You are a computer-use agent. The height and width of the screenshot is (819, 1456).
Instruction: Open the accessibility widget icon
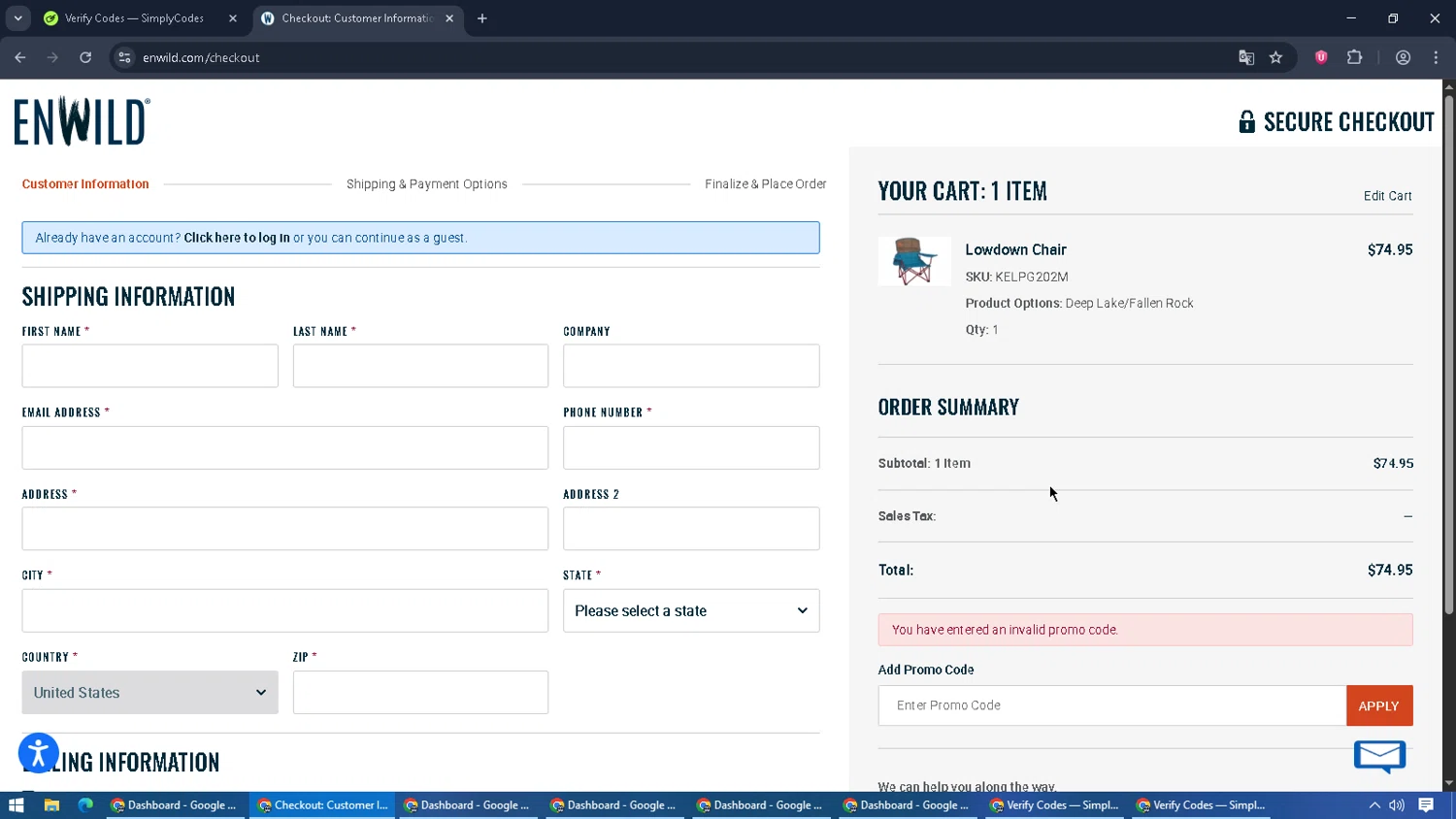coord(39,753)
